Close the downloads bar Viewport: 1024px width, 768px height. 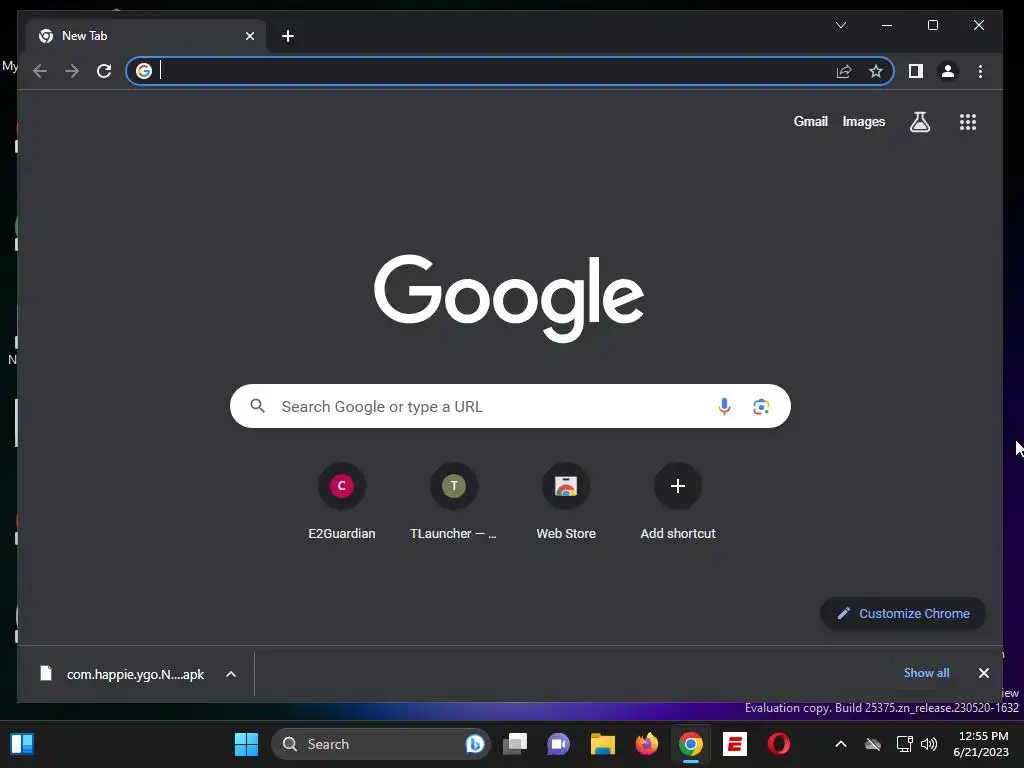(984, 673)
